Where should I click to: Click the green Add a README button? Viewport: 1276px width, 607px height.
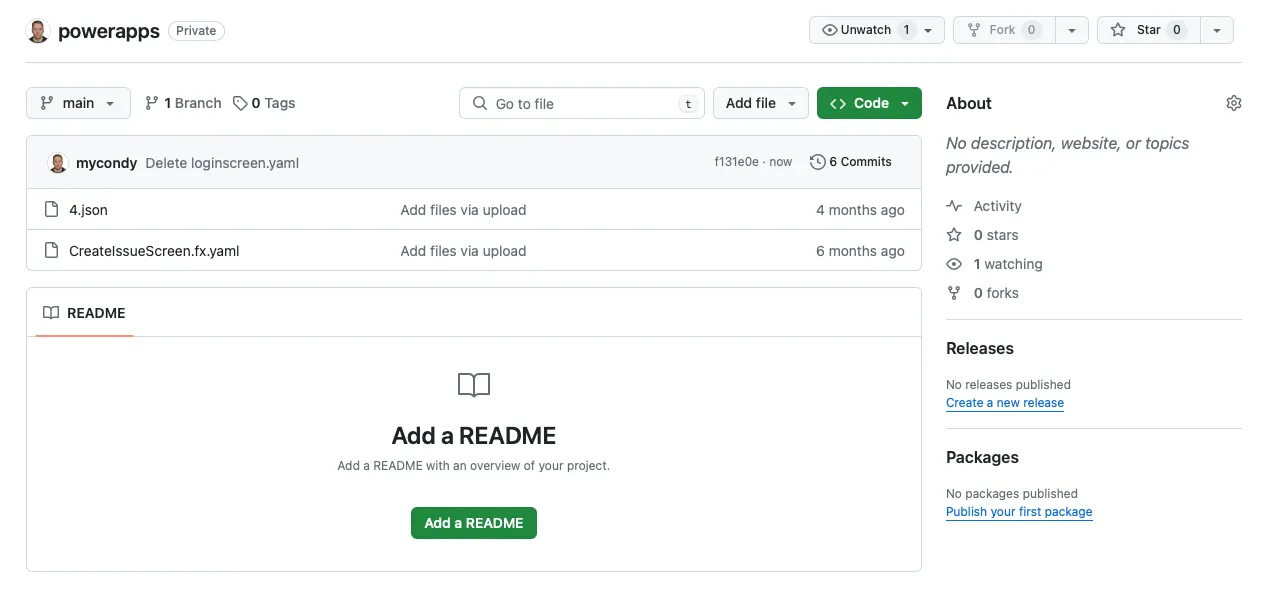click(x=474, y=523)
